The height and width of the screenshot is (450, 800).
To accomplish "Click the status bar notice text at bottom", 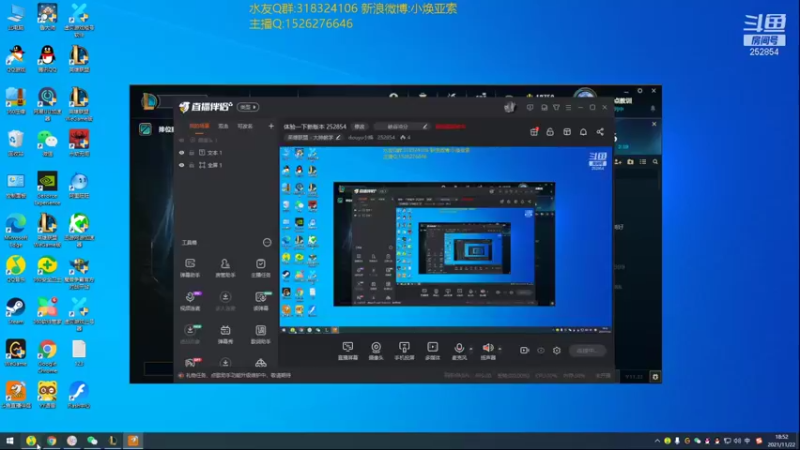I will pyautogui.click(x=238, y=376).
